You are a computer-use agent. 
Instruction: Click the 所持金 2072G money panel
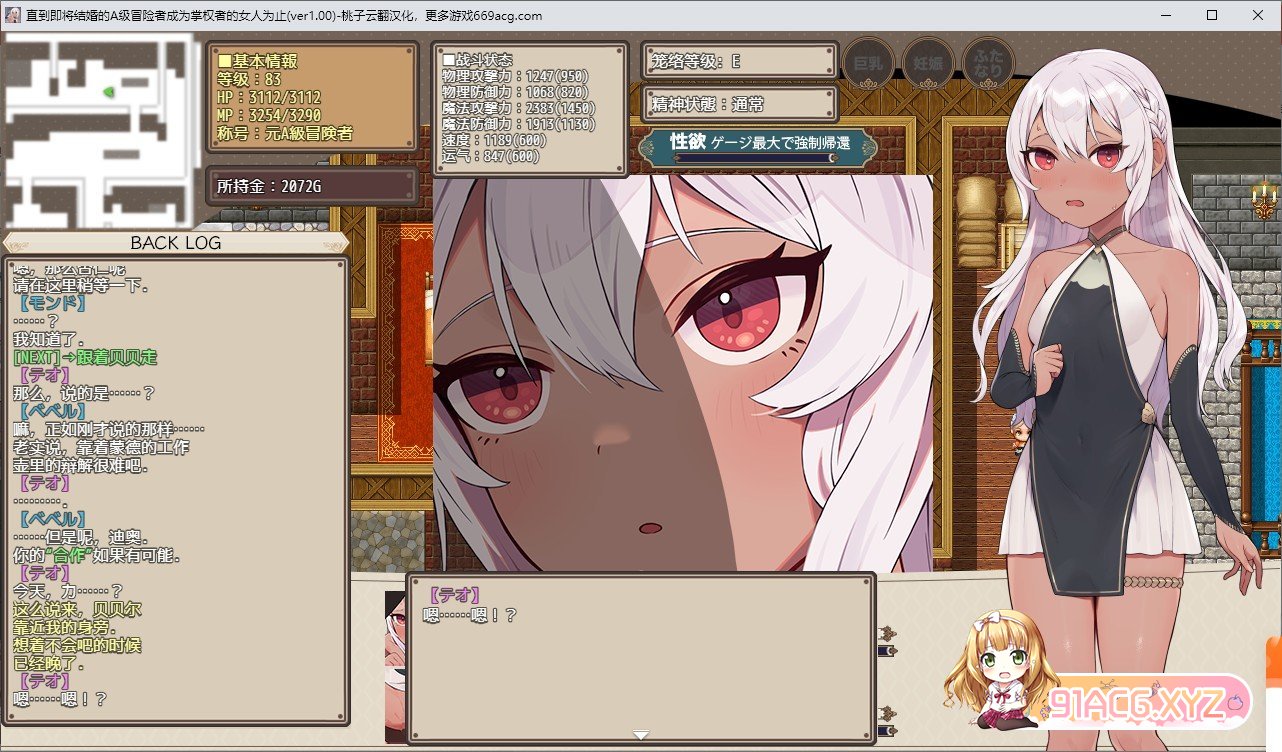[311, 186]
